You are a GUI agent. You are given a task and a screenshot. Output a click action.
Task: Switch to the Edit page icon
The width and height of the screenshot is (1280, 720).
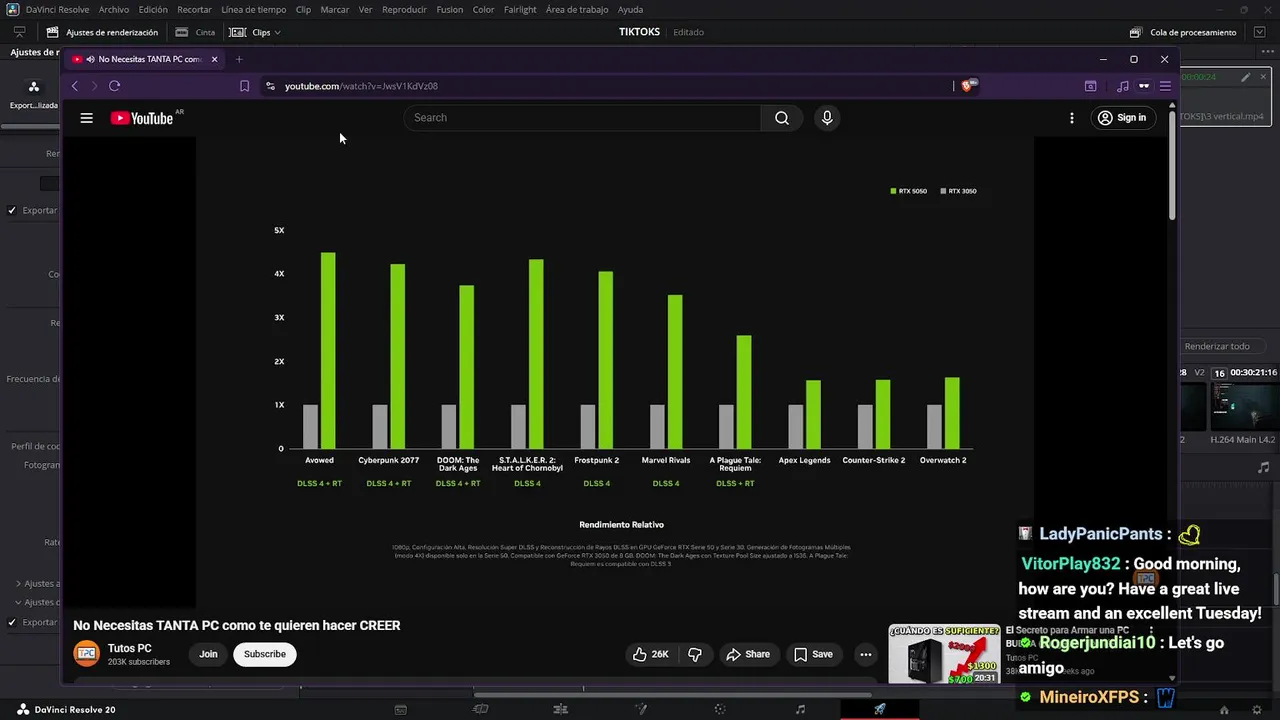click(x=560, y=709)
